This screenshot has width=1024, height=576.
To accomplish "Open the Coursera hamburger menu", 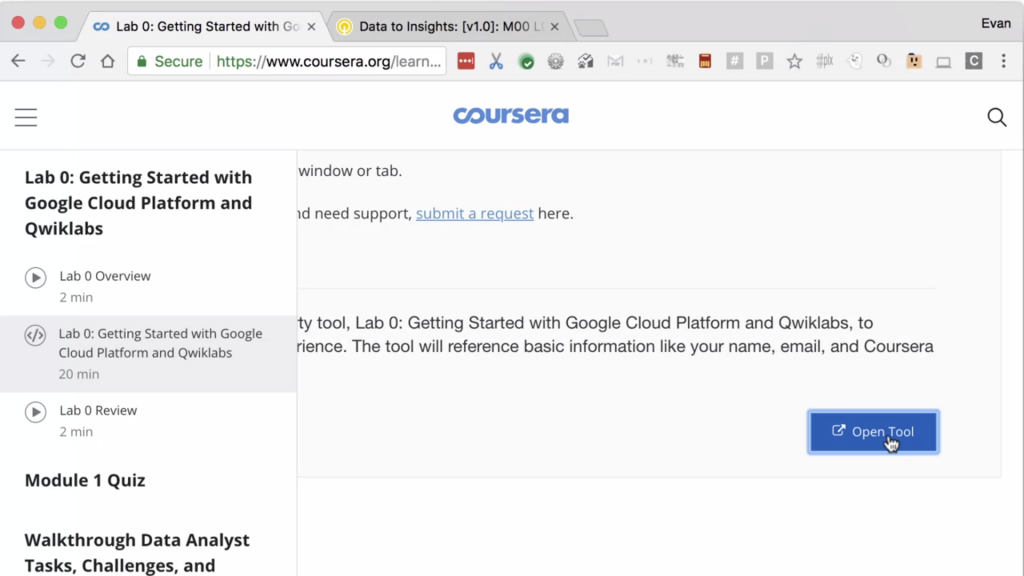I will point(26,118).
